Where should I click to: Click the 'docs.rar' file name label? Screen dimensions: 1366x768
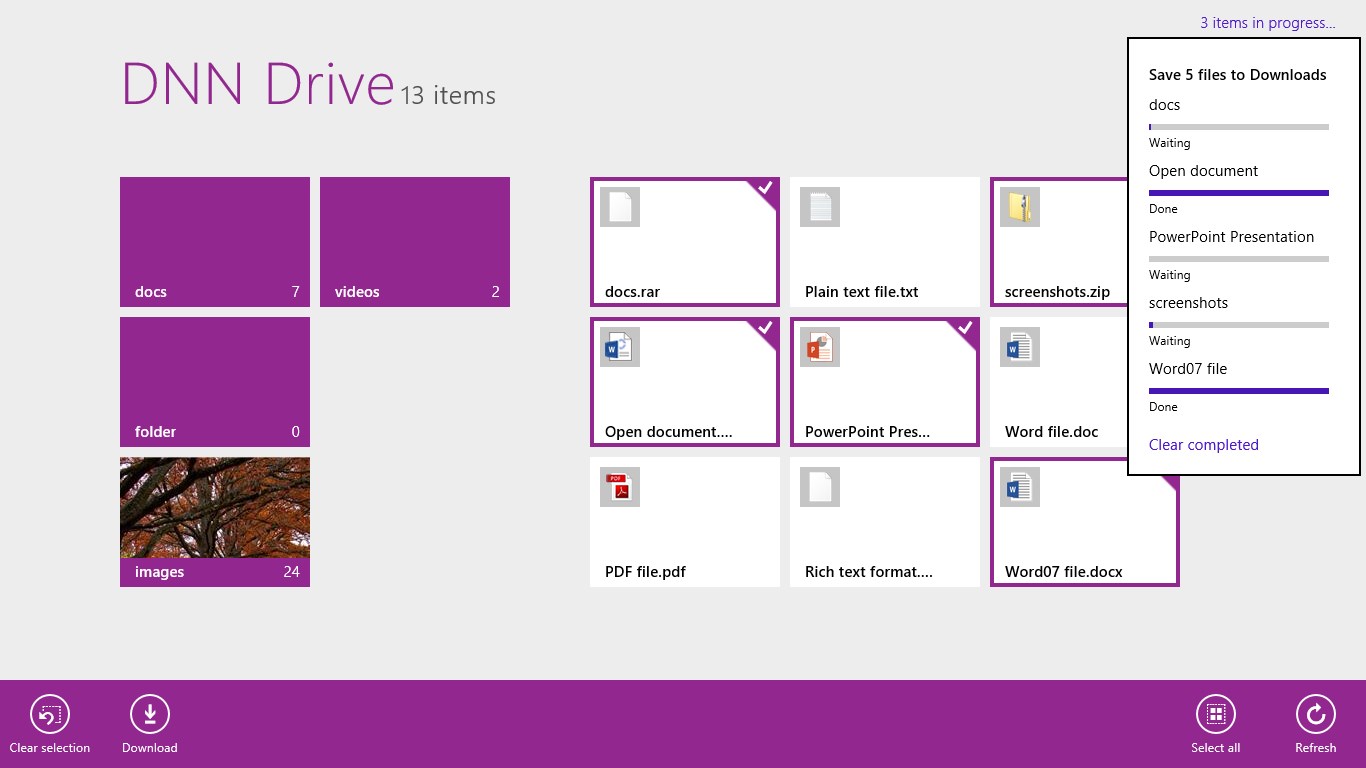(x=633, y=292)
